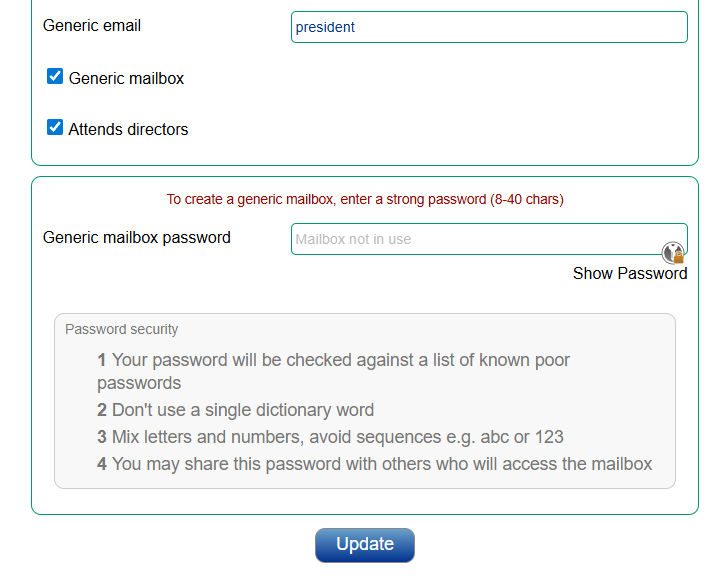The width and height of the screenshot is (724, 581).
Task: Click the Attends directors label text
Action: [x=128, y=129]
